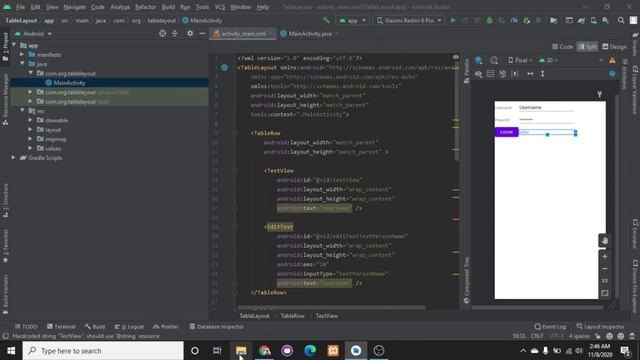
Task: Switch to the MainActivity.java tab
Action: [x=310, y=34]
